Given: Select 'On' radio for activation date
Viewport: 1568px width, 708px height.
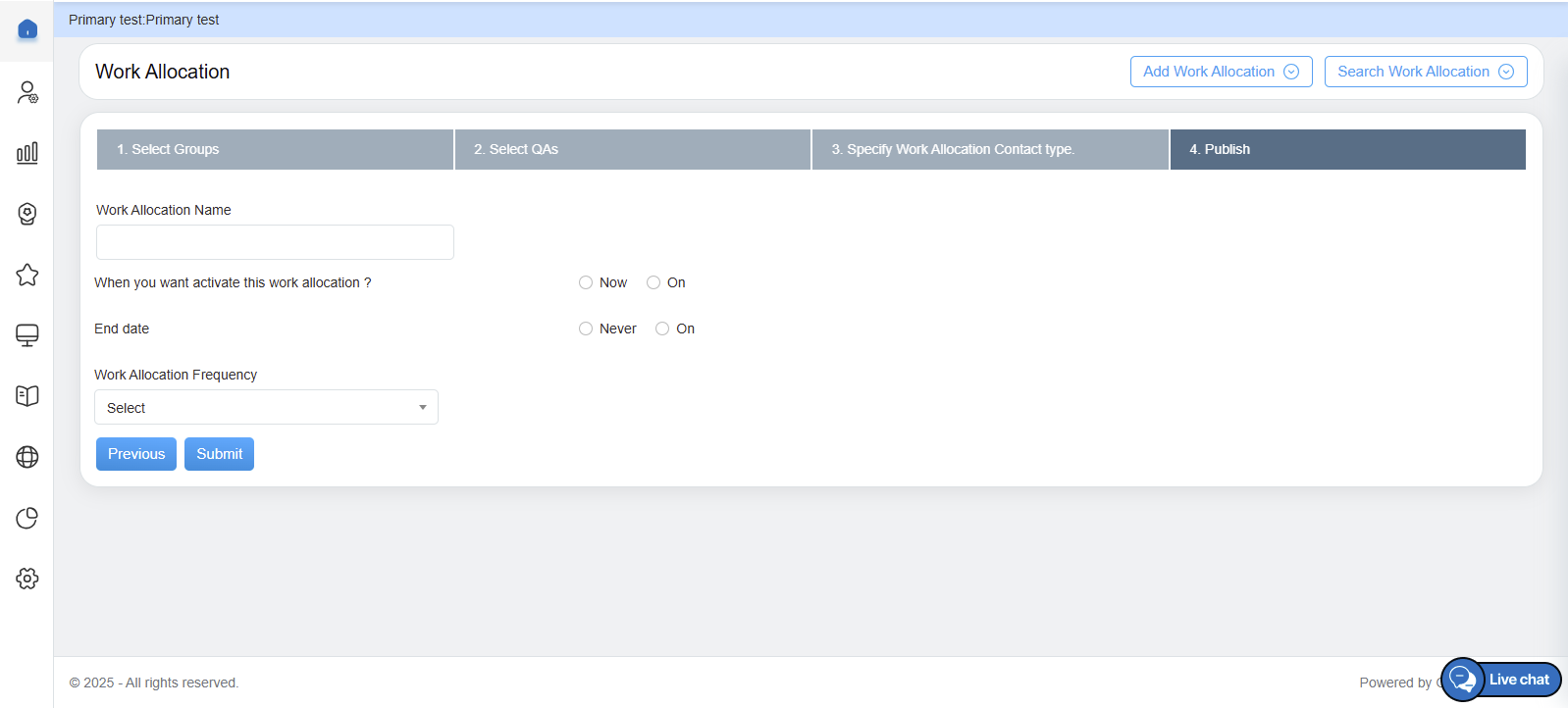Looking at the screenshot, I should [653, 282].
